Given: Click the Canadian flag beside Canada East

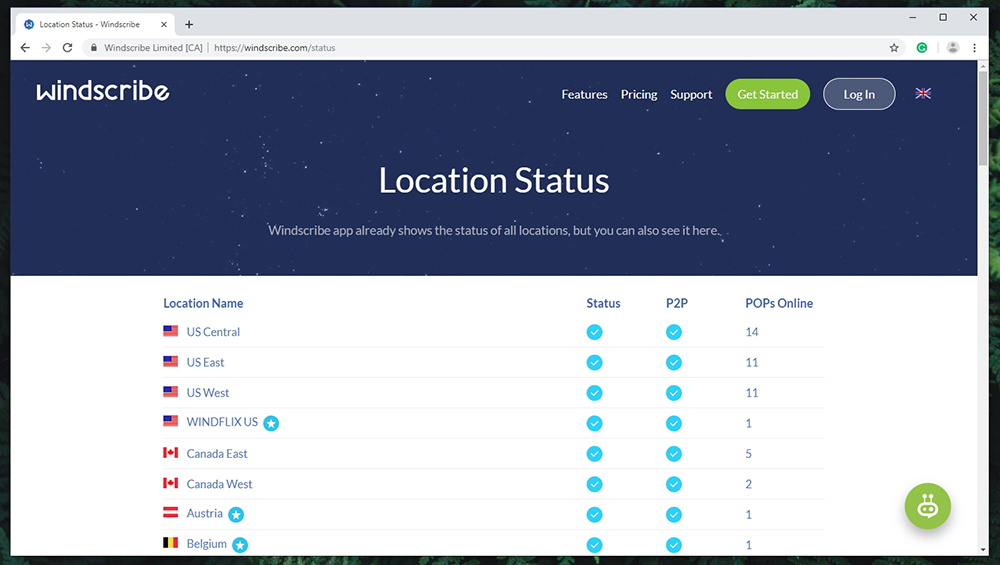Looking at the screenshot, I should click(170, 452).
